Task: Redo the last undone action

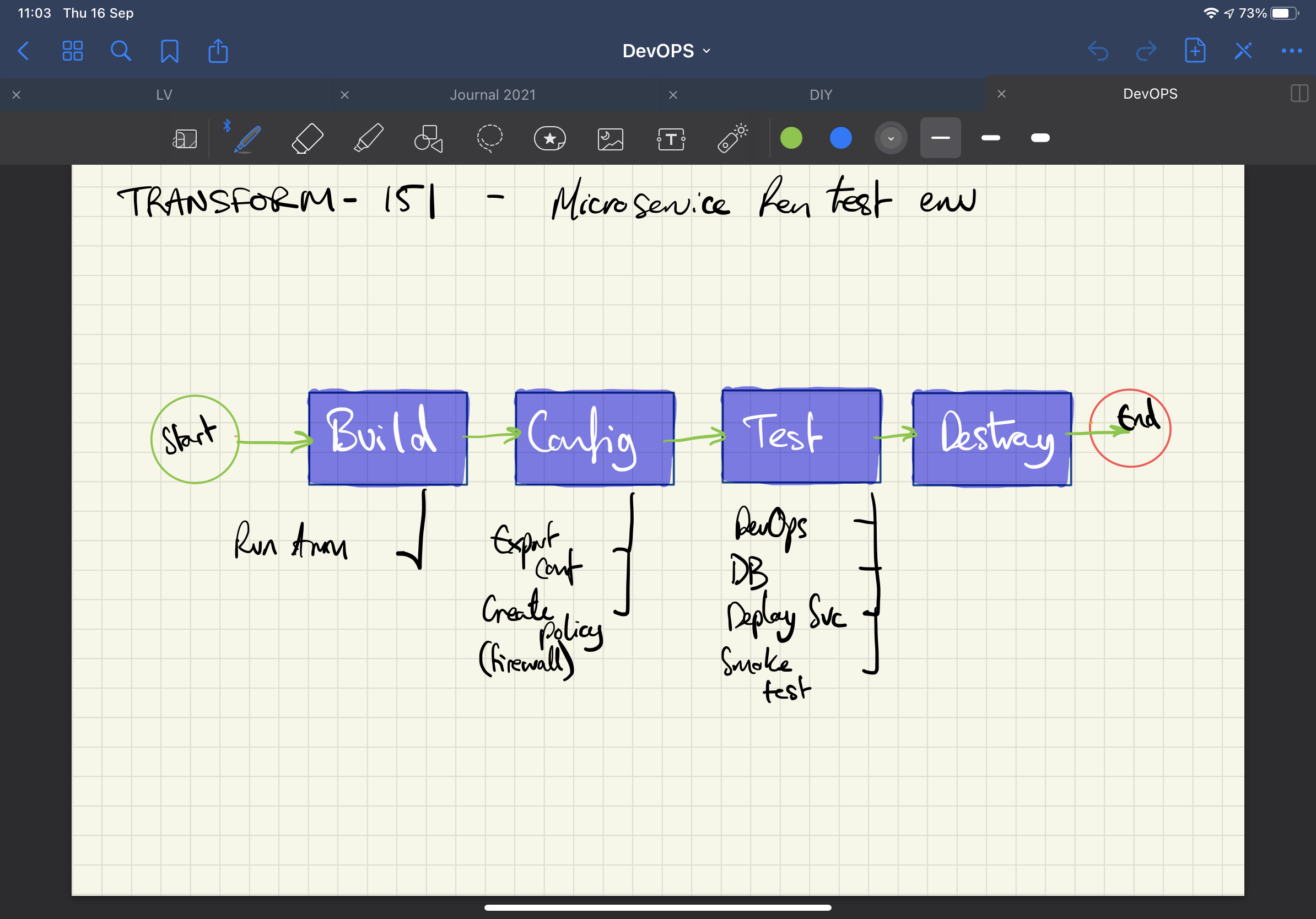Action: [x=1146, y=51]
